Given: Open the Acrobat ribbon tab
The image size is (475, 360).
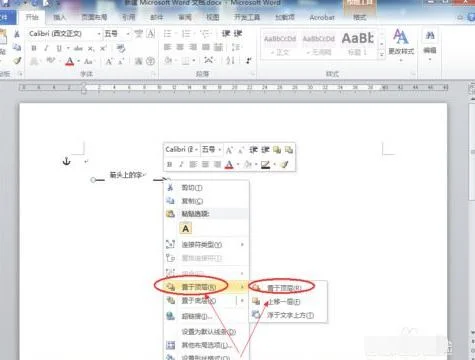Looking at the screenshot, I should [x=322, y=17].
